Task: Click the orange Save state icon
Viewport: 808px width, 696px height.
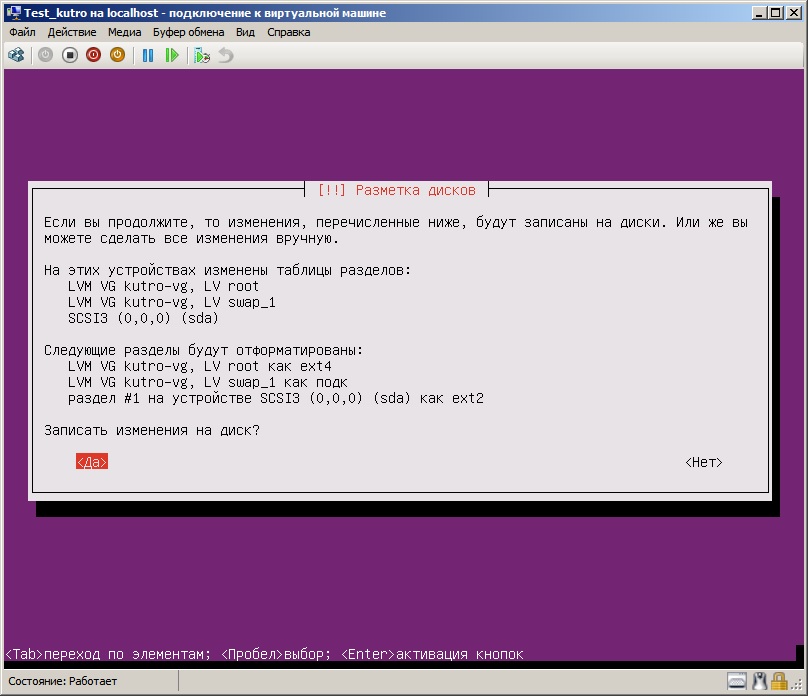Action: click(x=117, y=55)
